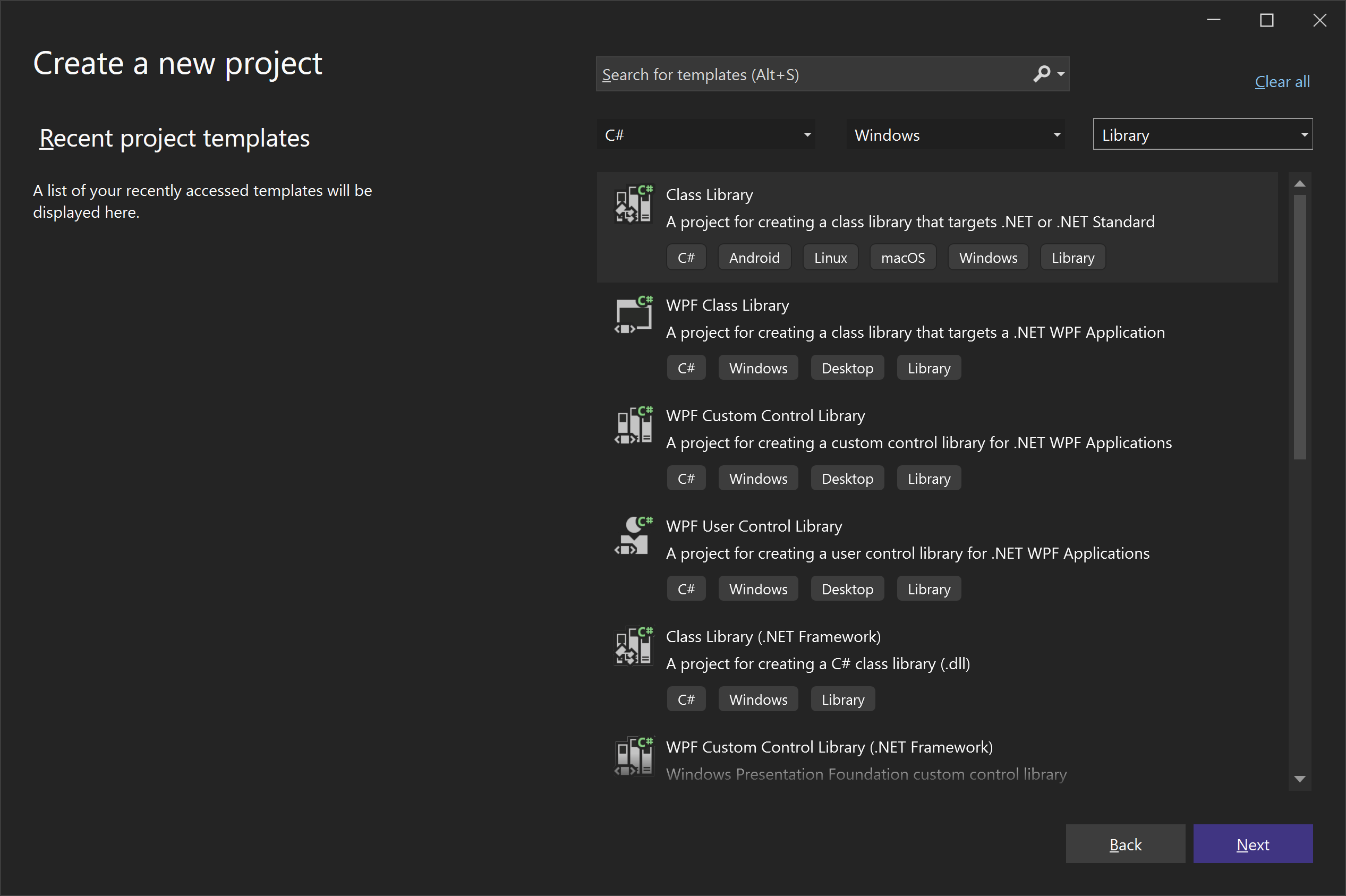Select the WPF Class Library template title
Viewport: 1346px width, 896px height.
(727, 305)
